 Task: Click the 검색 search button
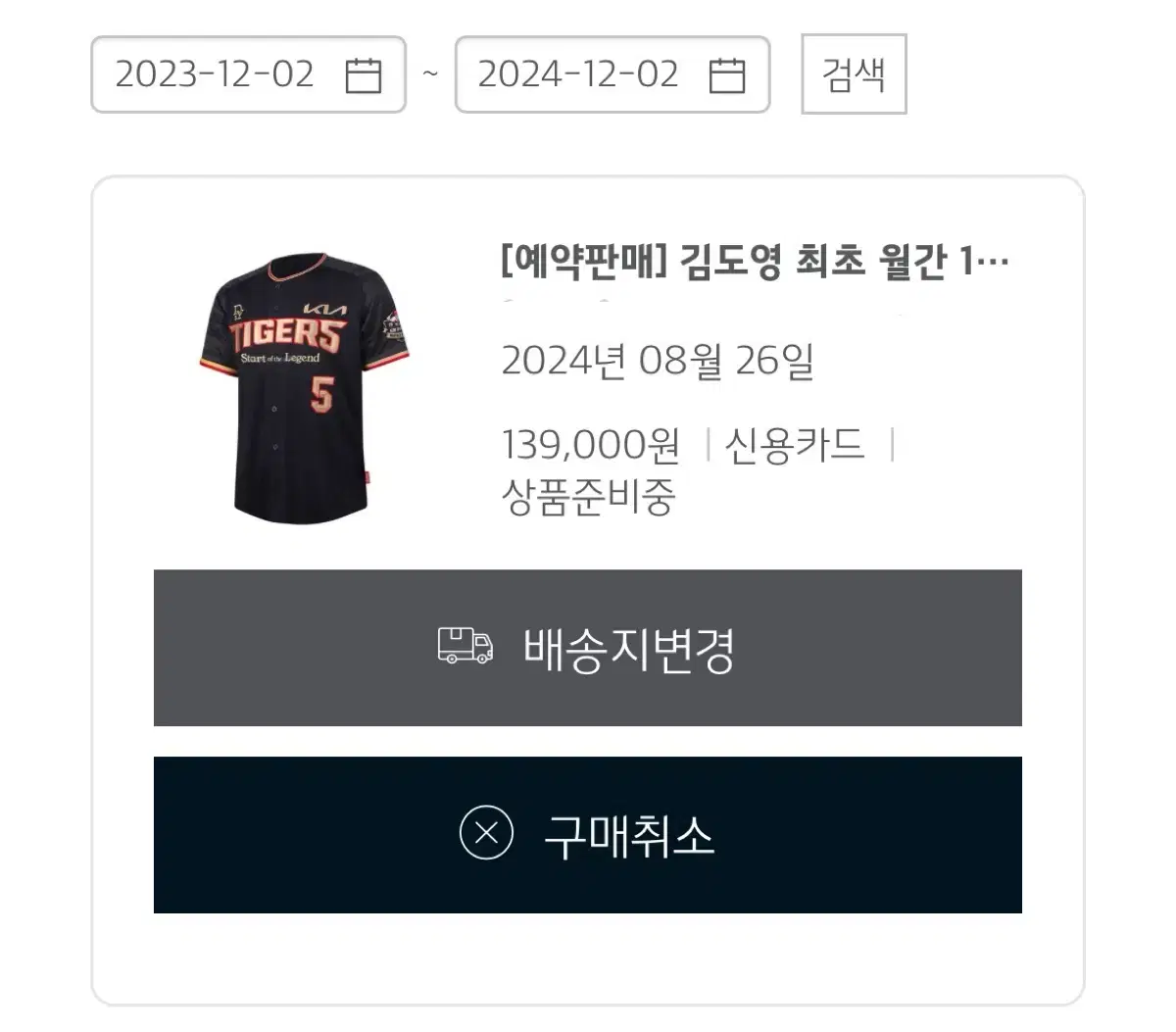click(854, 74)
